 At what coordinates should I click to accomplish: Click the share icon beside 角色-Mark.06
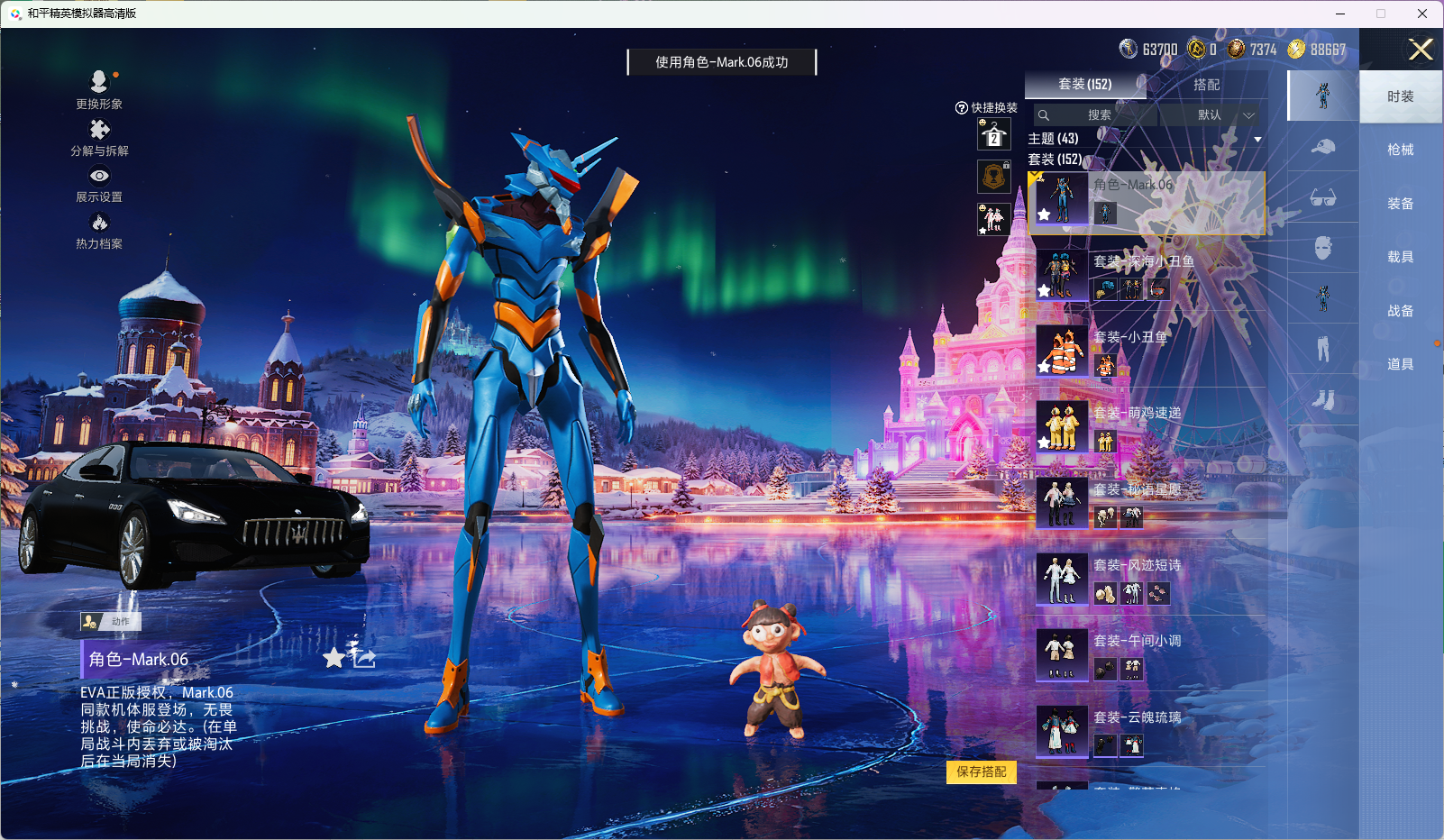(x=363, y=657)
